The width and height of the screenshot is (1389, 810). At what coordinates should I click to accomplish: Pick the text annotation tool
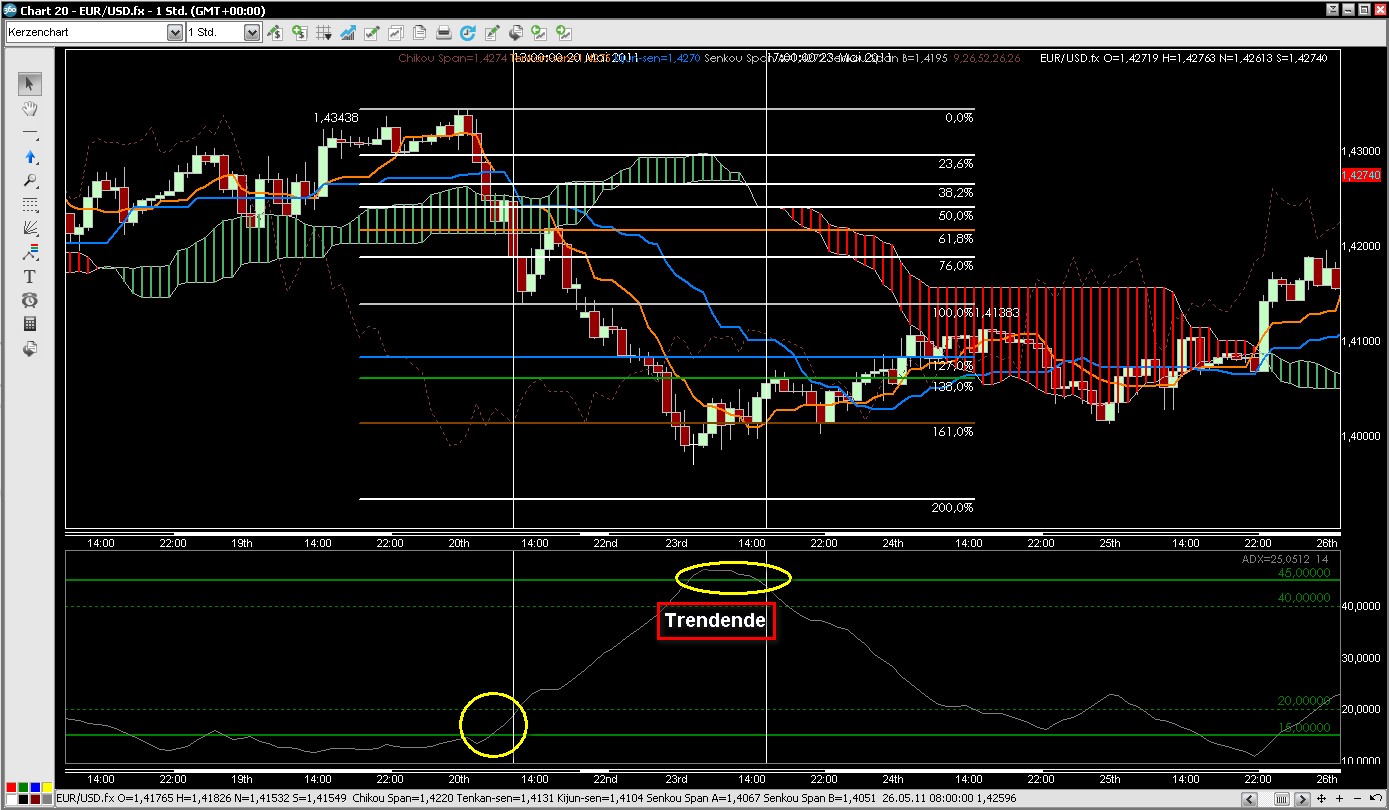[30, 276]
